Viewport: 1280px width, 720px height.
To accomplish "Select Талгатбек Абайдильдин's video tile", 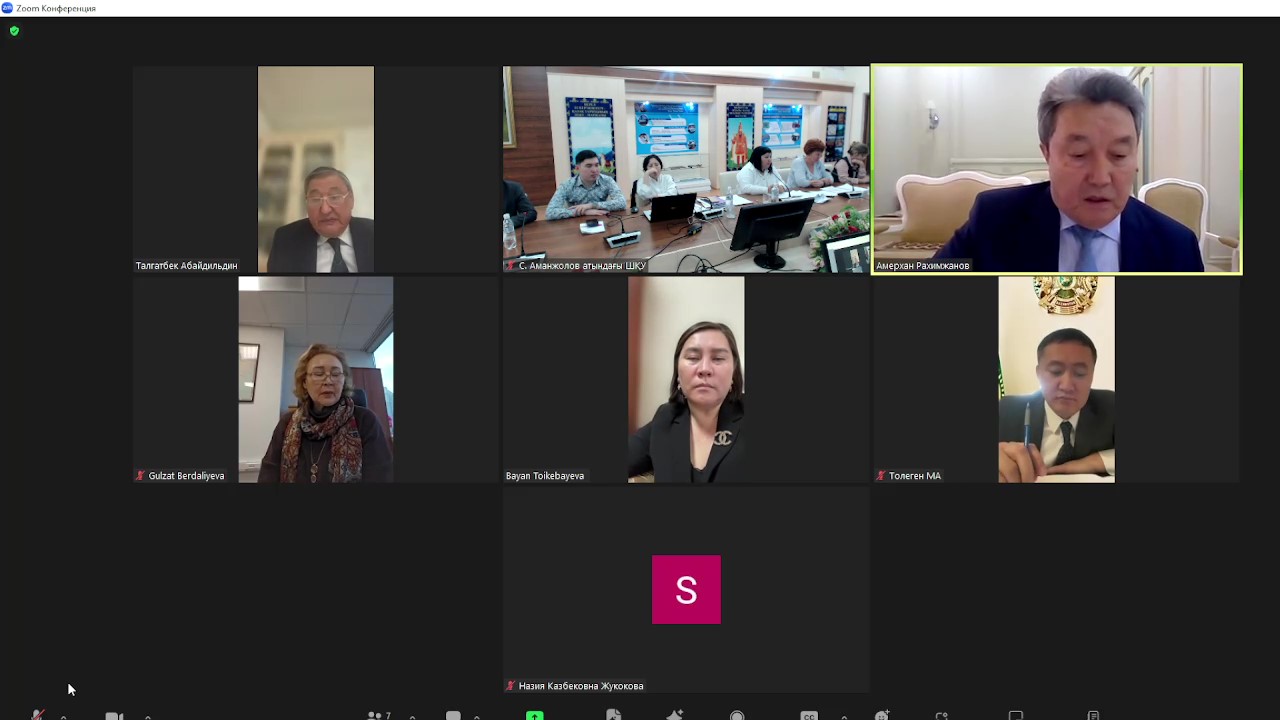I will (316, 168).
